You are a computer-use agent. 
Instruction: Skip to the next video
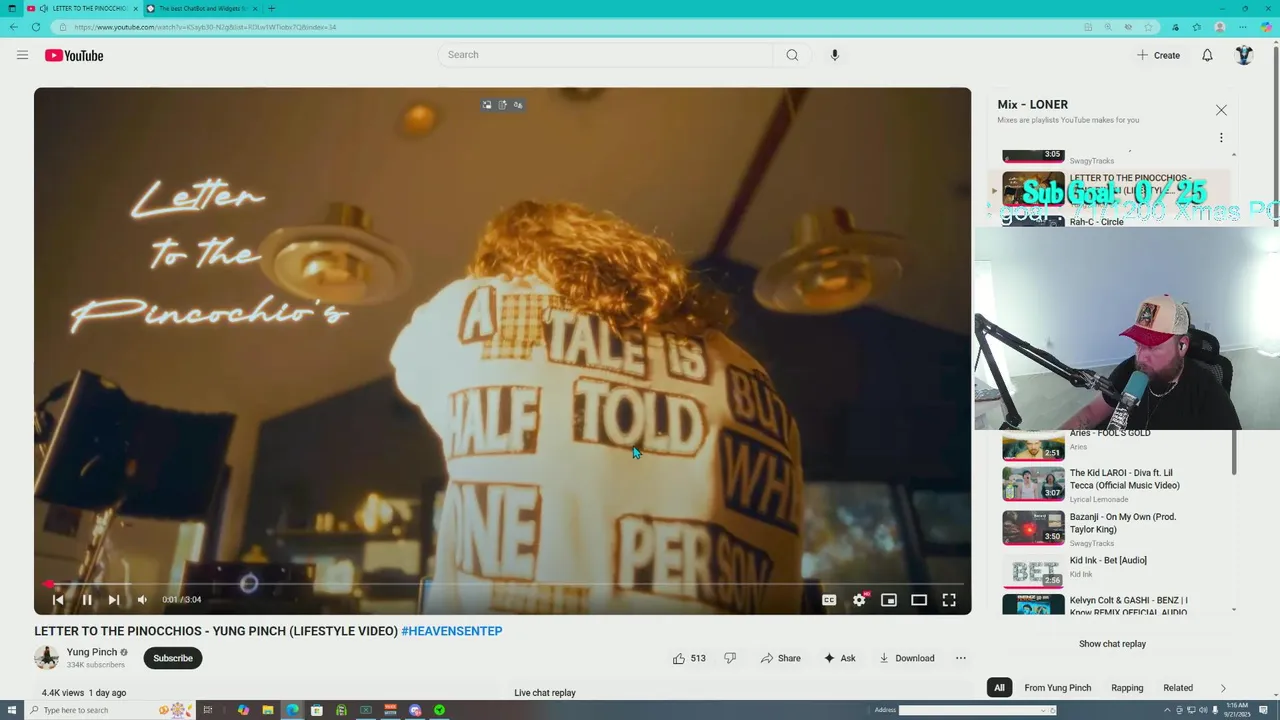pyautogui.click(x=114, y=600)
